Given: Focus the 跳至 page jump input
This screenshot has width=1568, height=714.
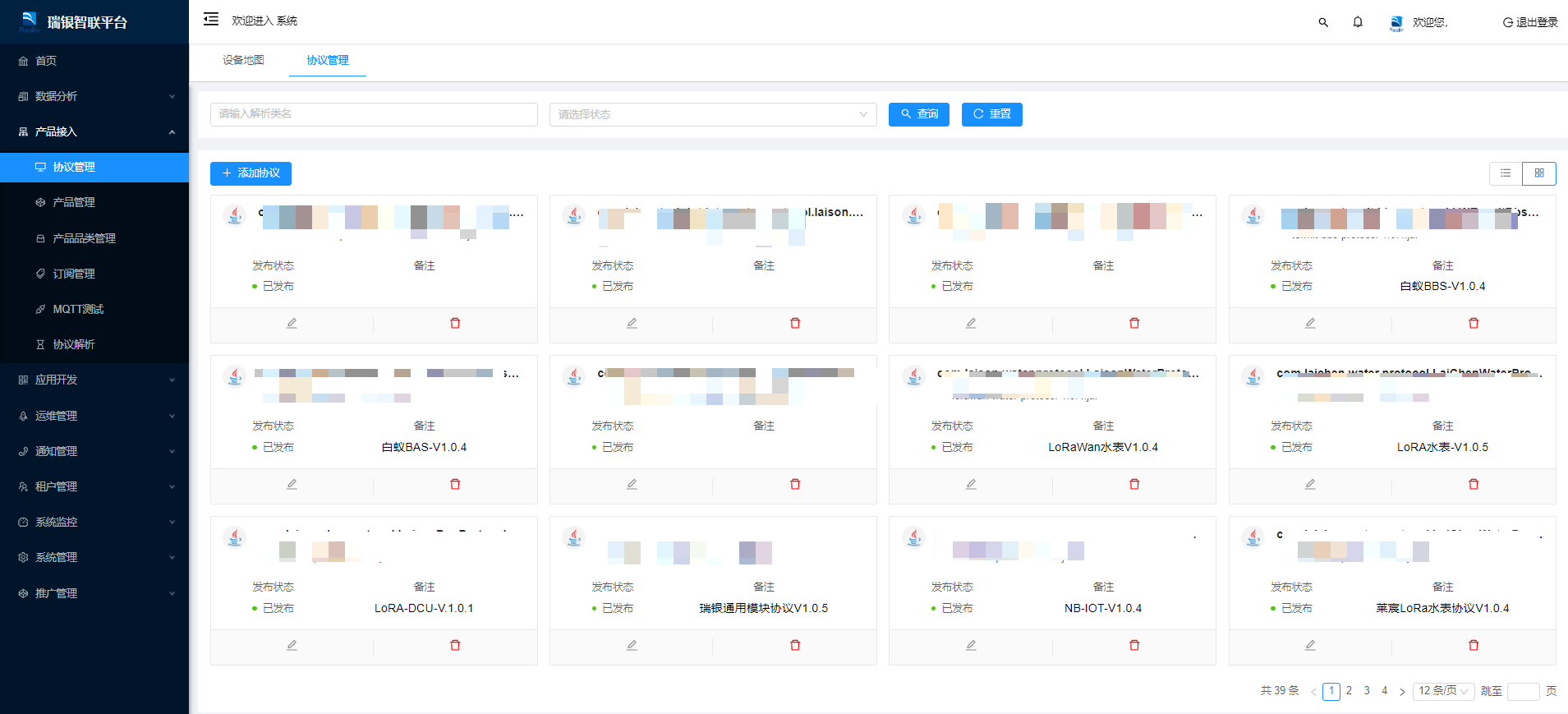Looking at the screenshot, I should click(x=1524, y=691).
